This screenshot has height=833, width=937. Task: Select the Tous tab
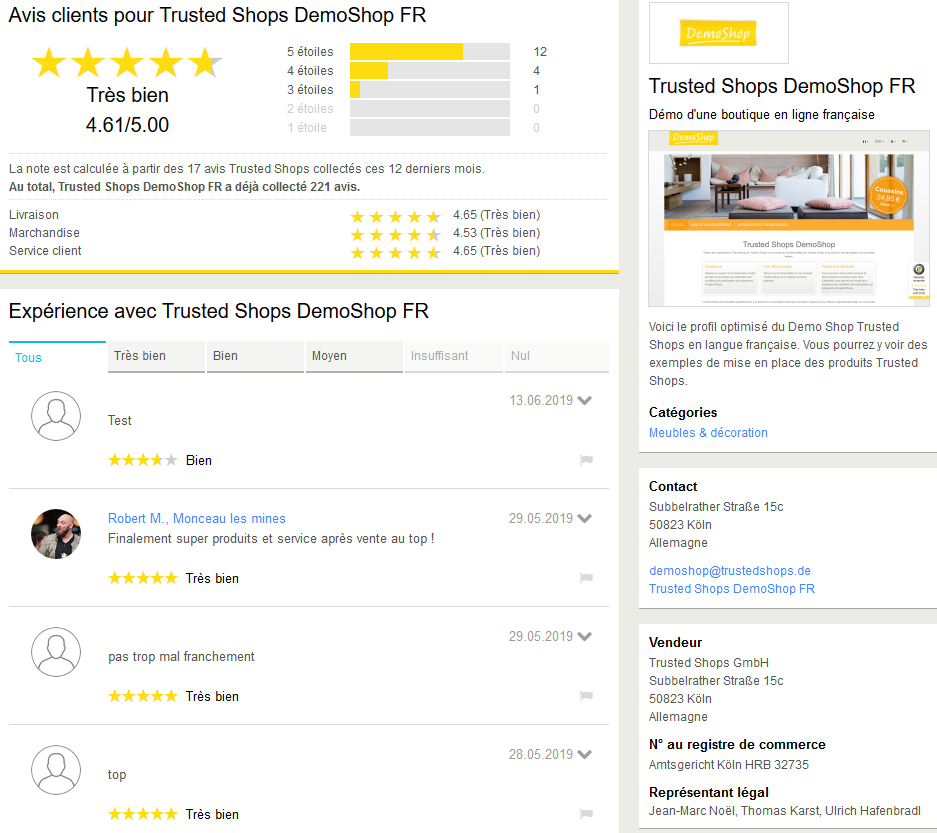pyautogui.click(x=57, y=357)
